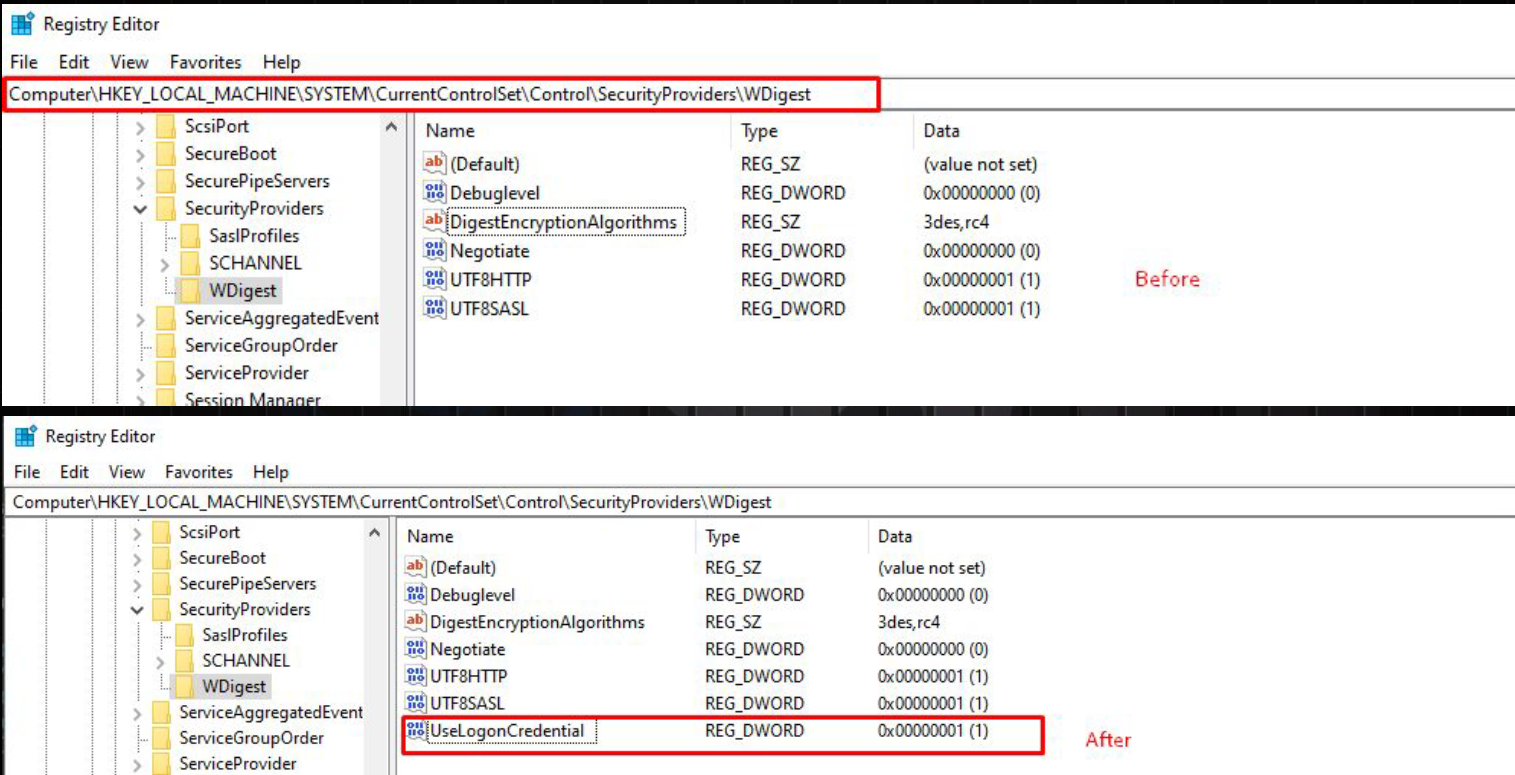
Task: Click UTF8SASL value icon in upper window
Action: (434, 309)
